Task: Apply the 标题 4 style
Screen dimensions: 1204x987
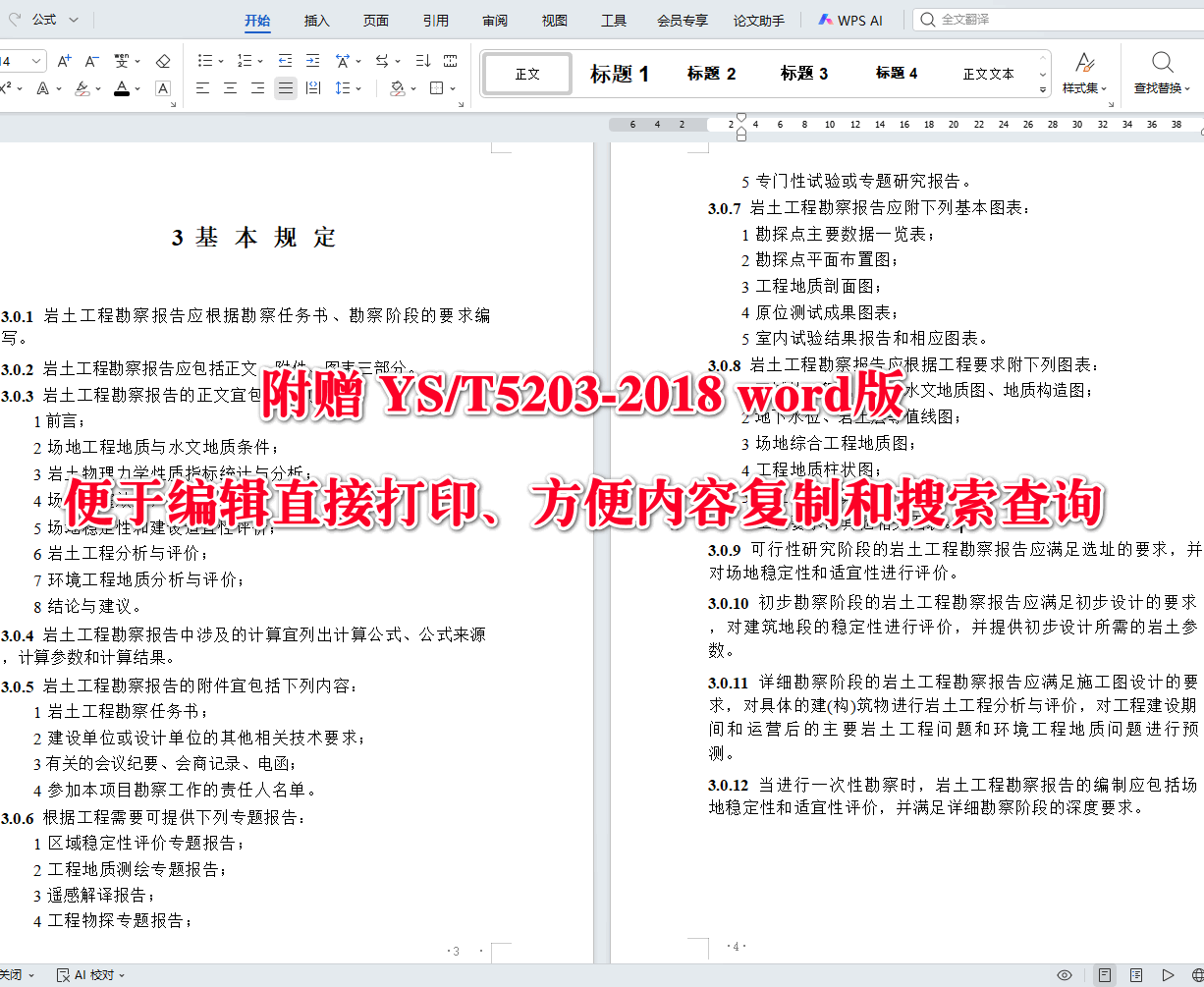Action: click(x=897, y=74)
